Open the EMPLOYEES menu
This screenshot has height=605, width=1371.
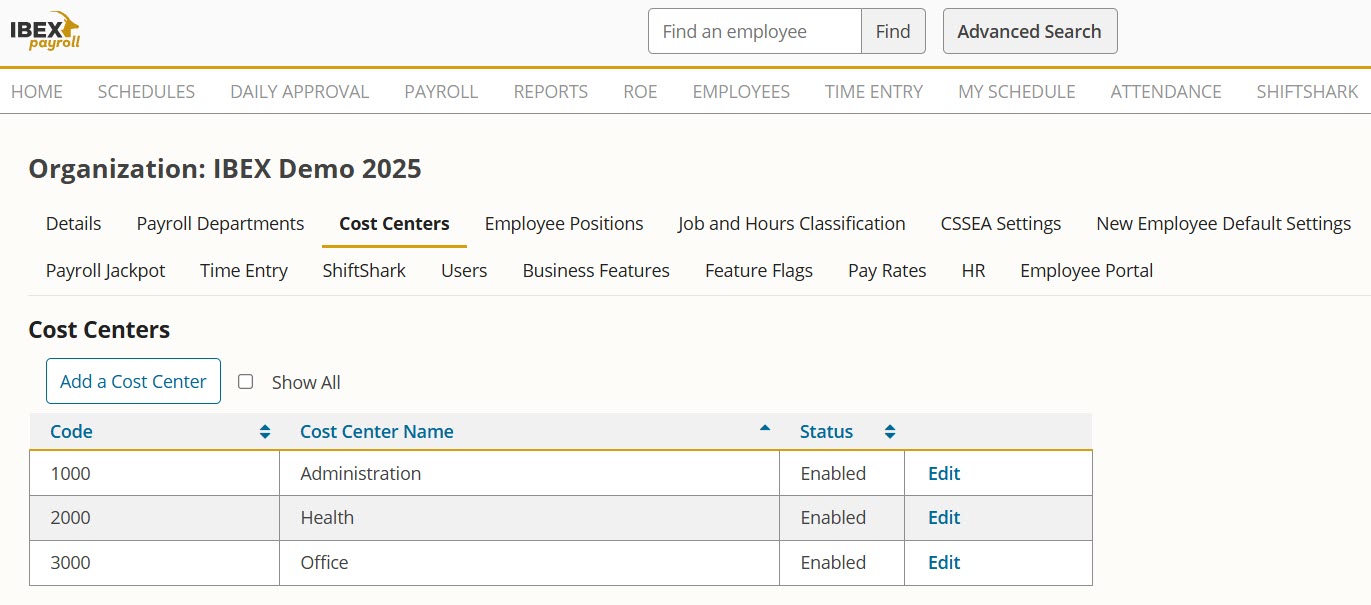[741, 91]
